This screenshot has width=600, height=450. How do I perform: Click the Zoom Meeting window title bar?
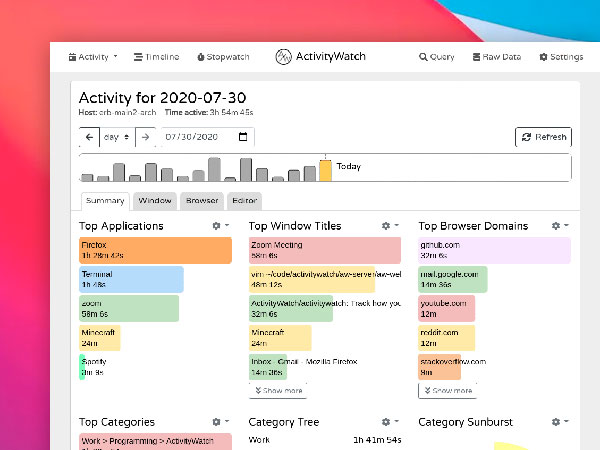[x=325, y=250]
